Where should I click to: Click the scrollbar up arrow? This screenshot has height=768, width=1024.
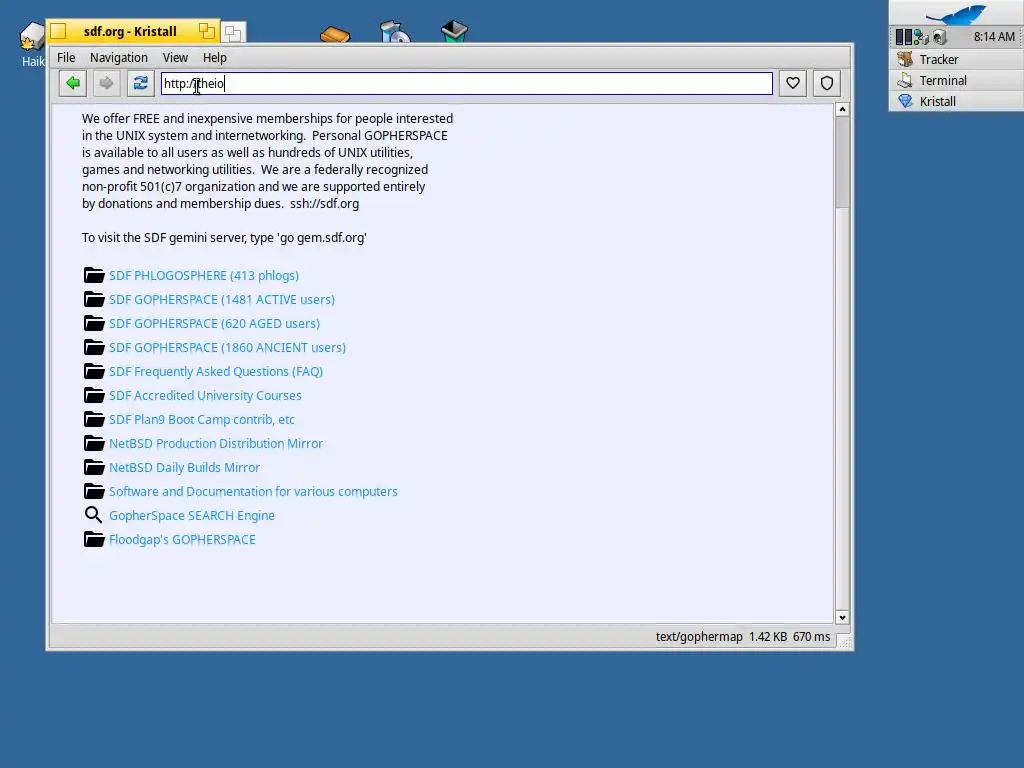click(x=842, y=110)
